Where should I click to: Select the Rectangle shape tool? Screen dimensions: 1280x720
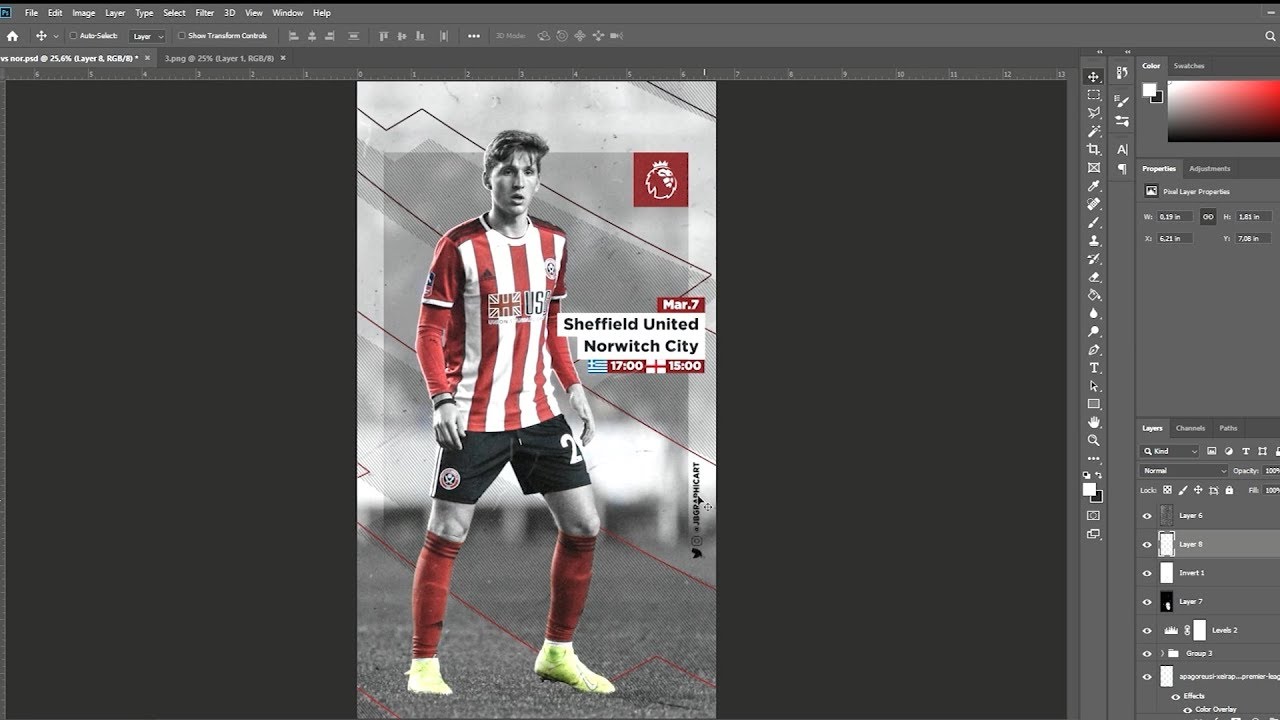(x=1094, y=404)
